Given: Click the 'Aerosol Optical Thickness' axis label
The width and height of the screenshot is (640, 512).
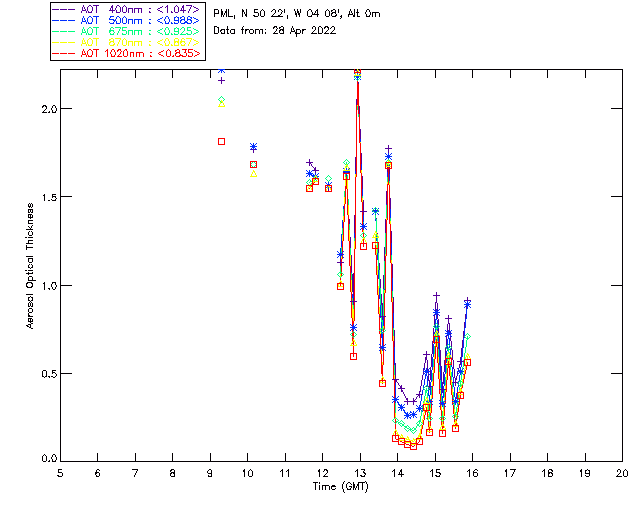Looking at the screenshot, I should tap(30, 266).
